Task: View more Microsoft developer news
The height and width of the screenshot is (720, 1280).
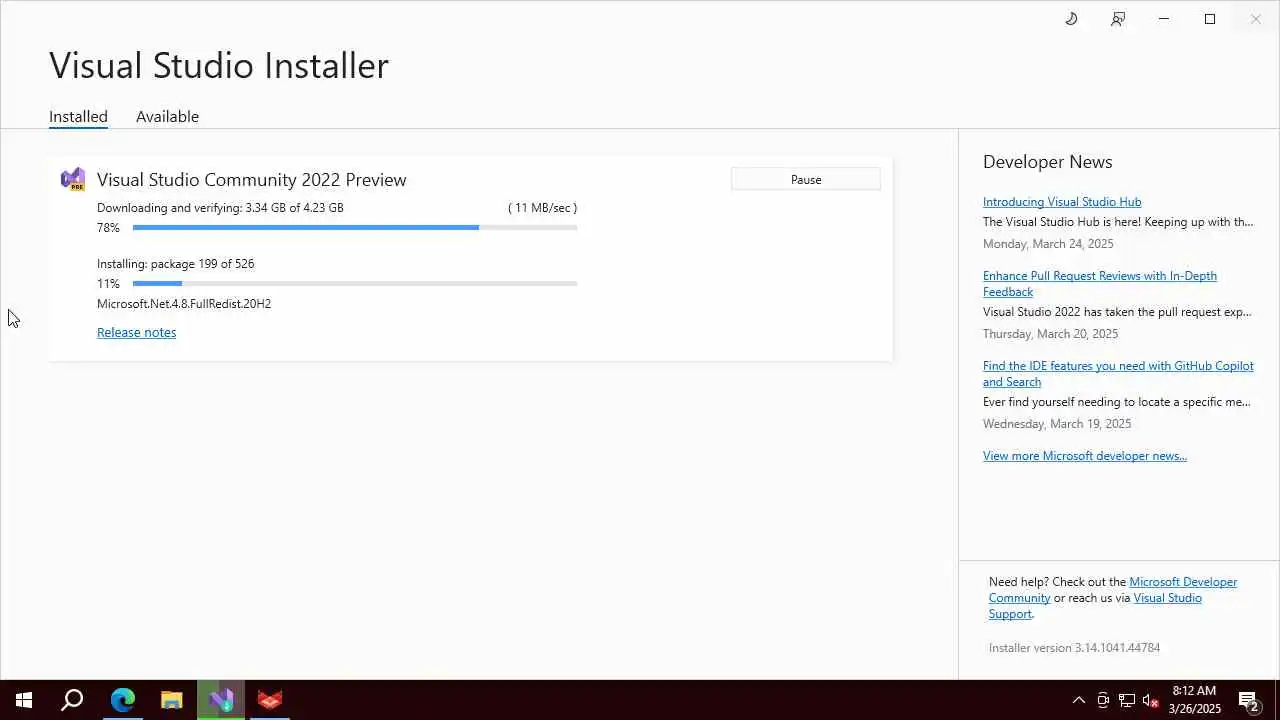Action: pos(1085,455)
